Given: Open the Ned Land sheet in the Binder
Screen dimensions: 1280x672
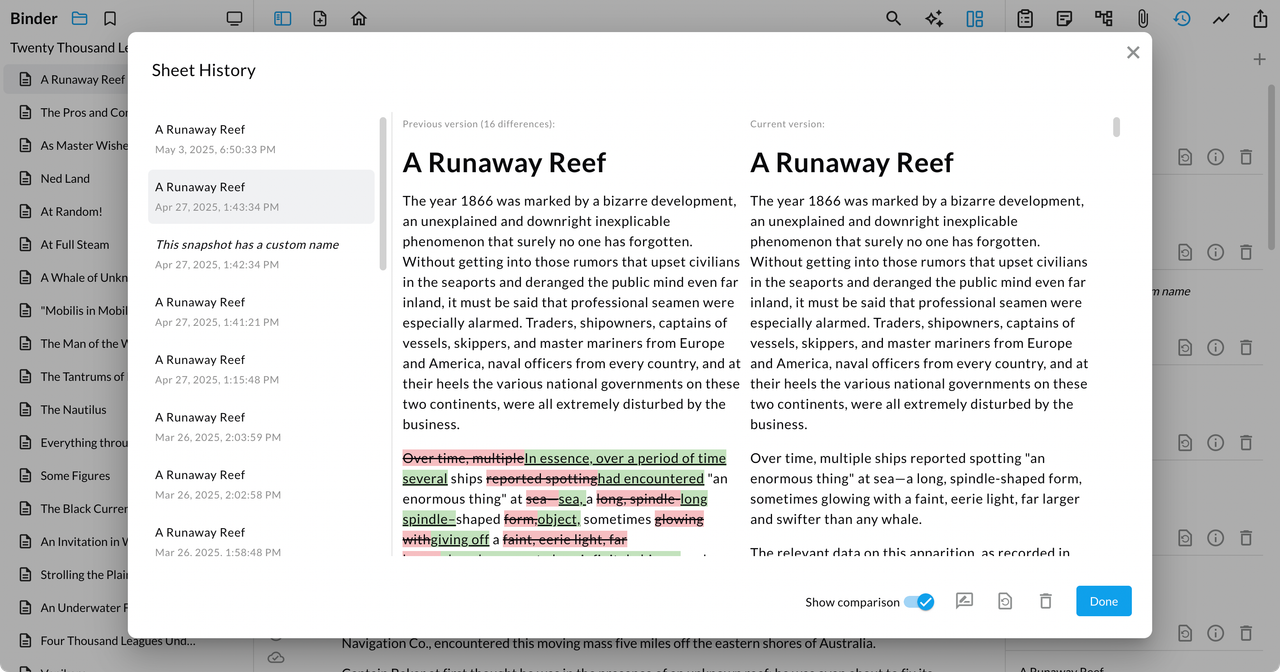Looking at the screenshot, I should click(x=65, y=178).
